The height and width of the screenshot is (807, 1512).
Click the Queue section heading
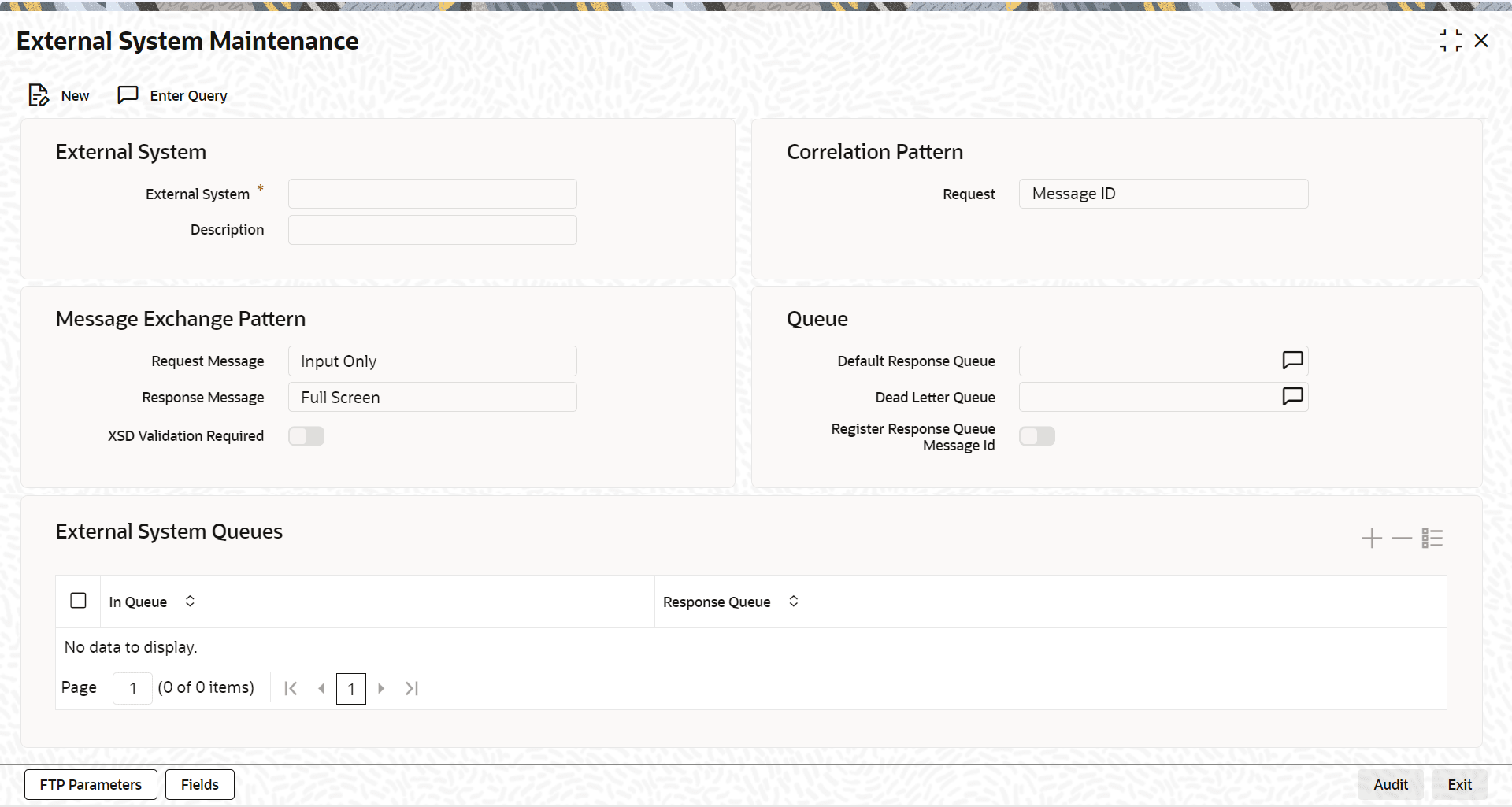tap(817, 319)
